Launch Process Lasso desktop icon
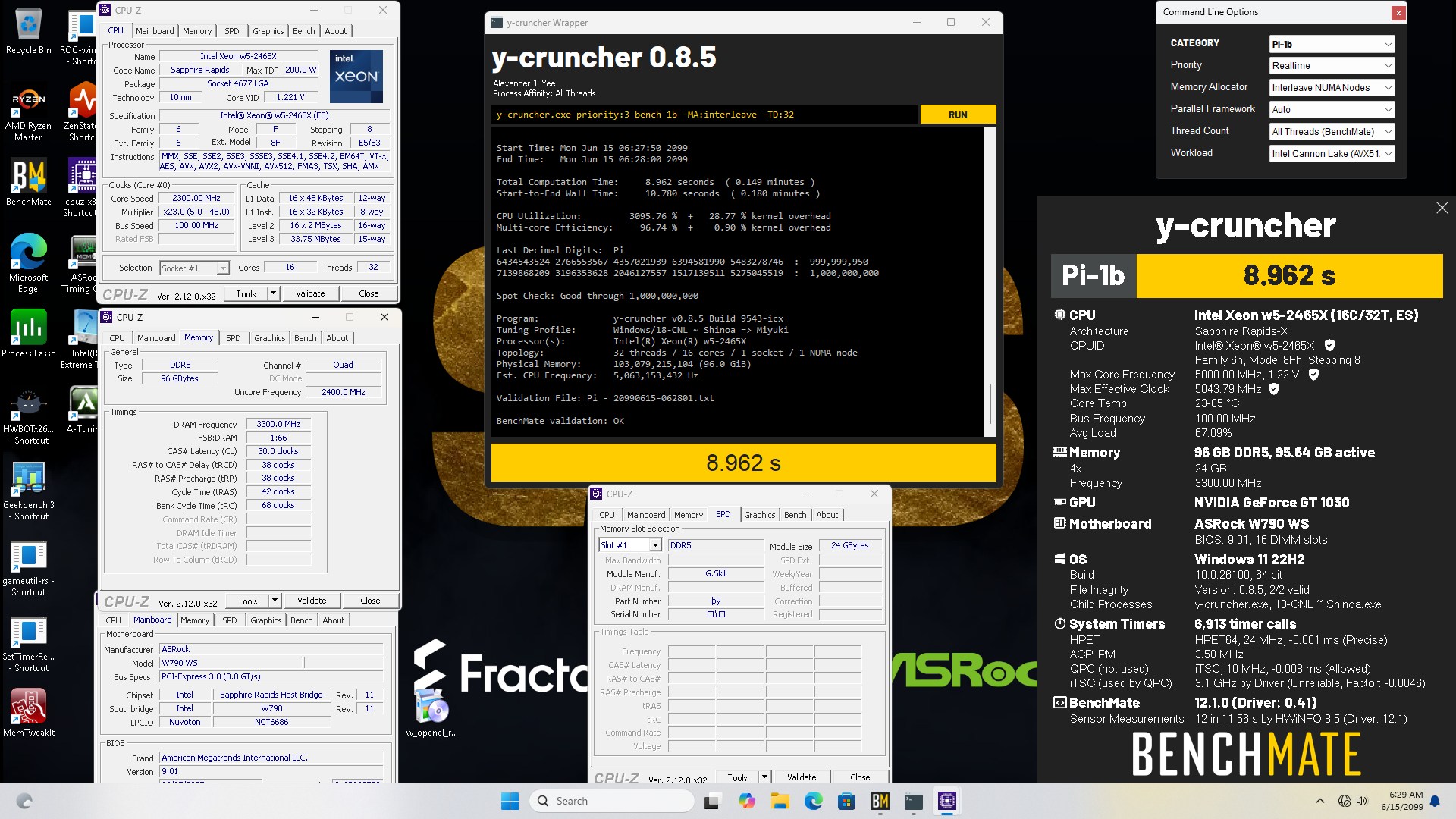 coord(28,334)
